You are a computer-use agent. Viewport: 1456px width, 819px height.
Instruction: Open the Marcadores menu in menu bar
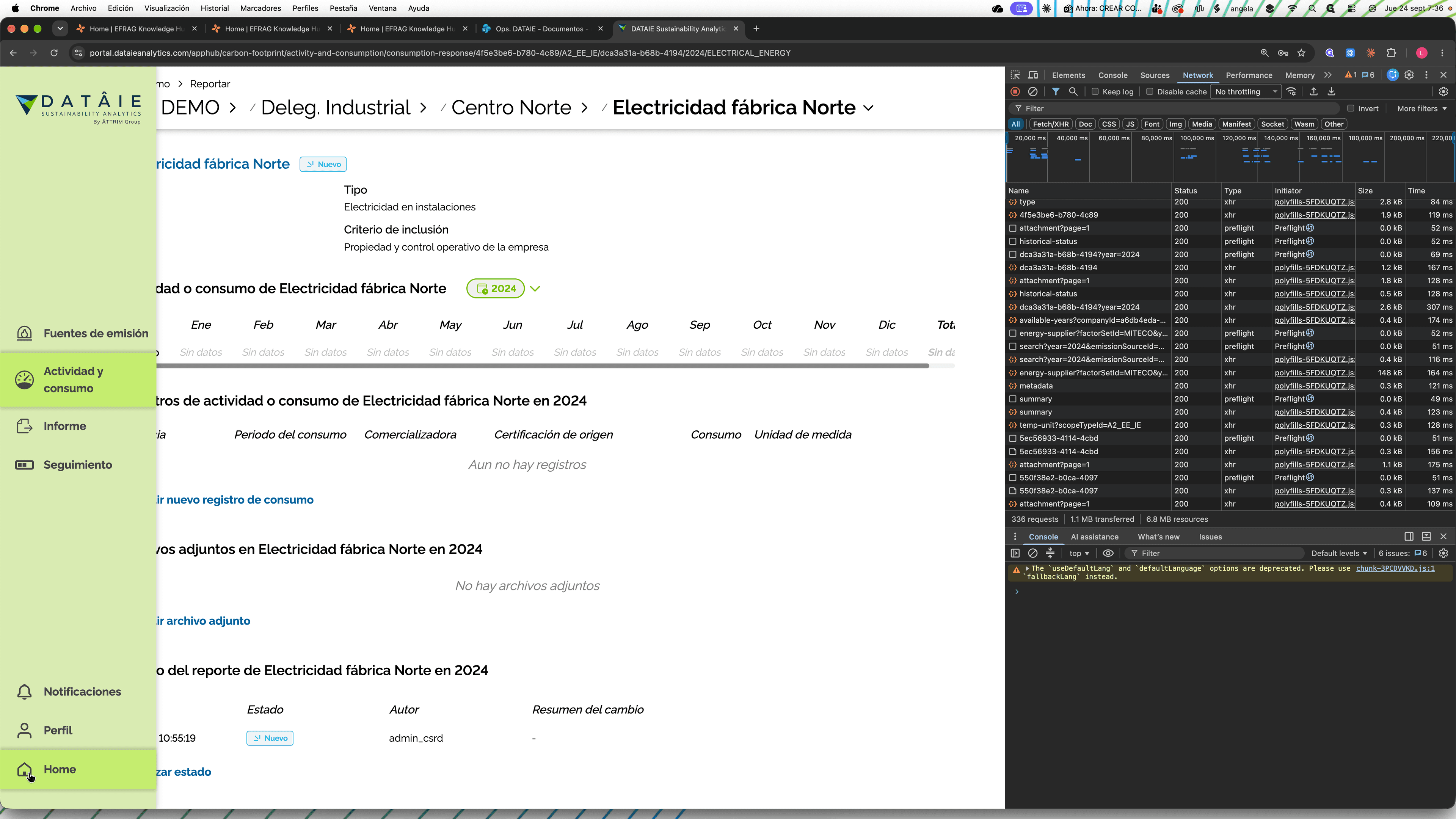click(260, 8)
